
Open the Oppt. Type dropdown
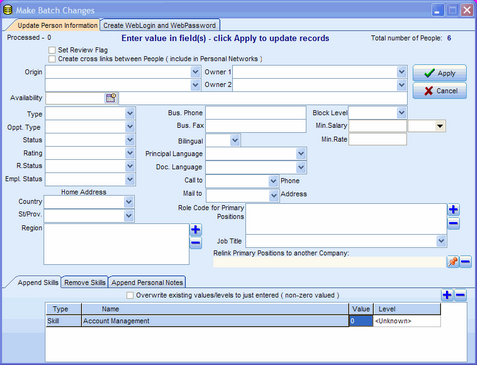point(130,127)
